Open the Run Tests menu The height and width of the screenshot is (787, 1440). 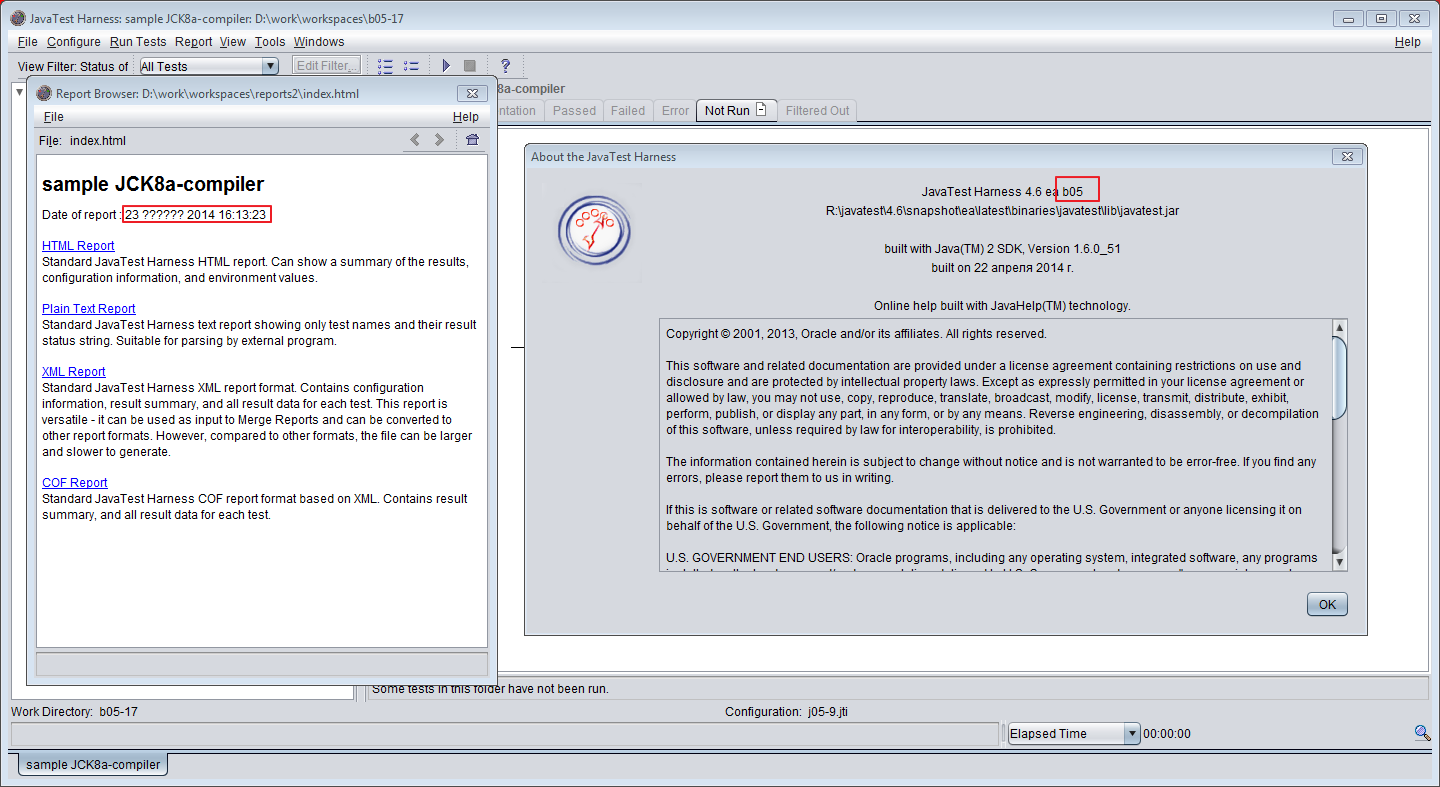(x=138, y=42)
